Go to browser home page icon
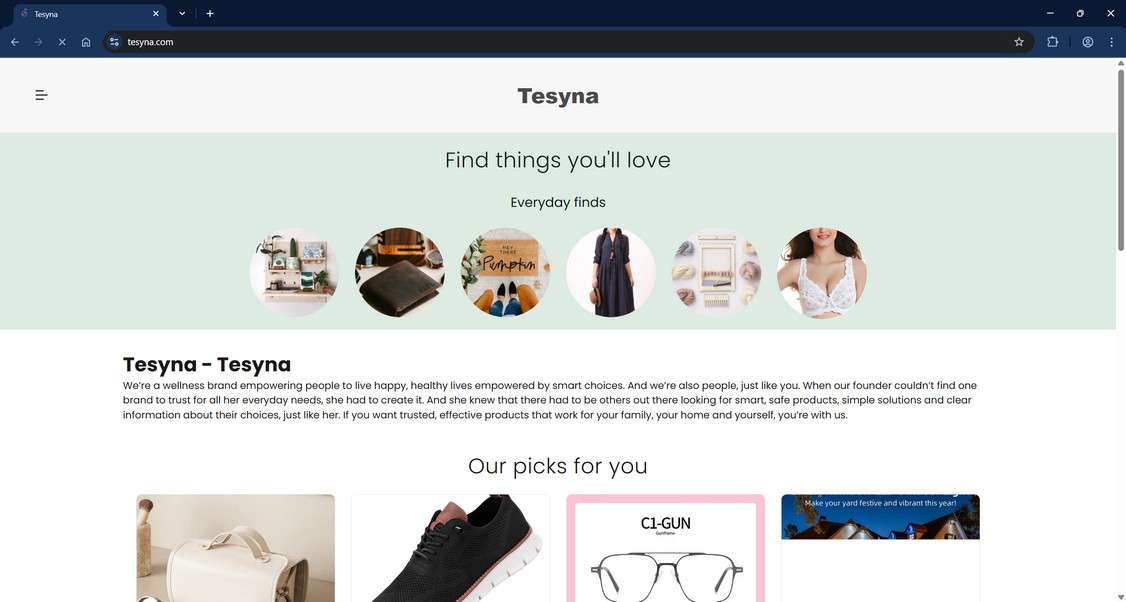1126x602 pixels. click(86, 42)
